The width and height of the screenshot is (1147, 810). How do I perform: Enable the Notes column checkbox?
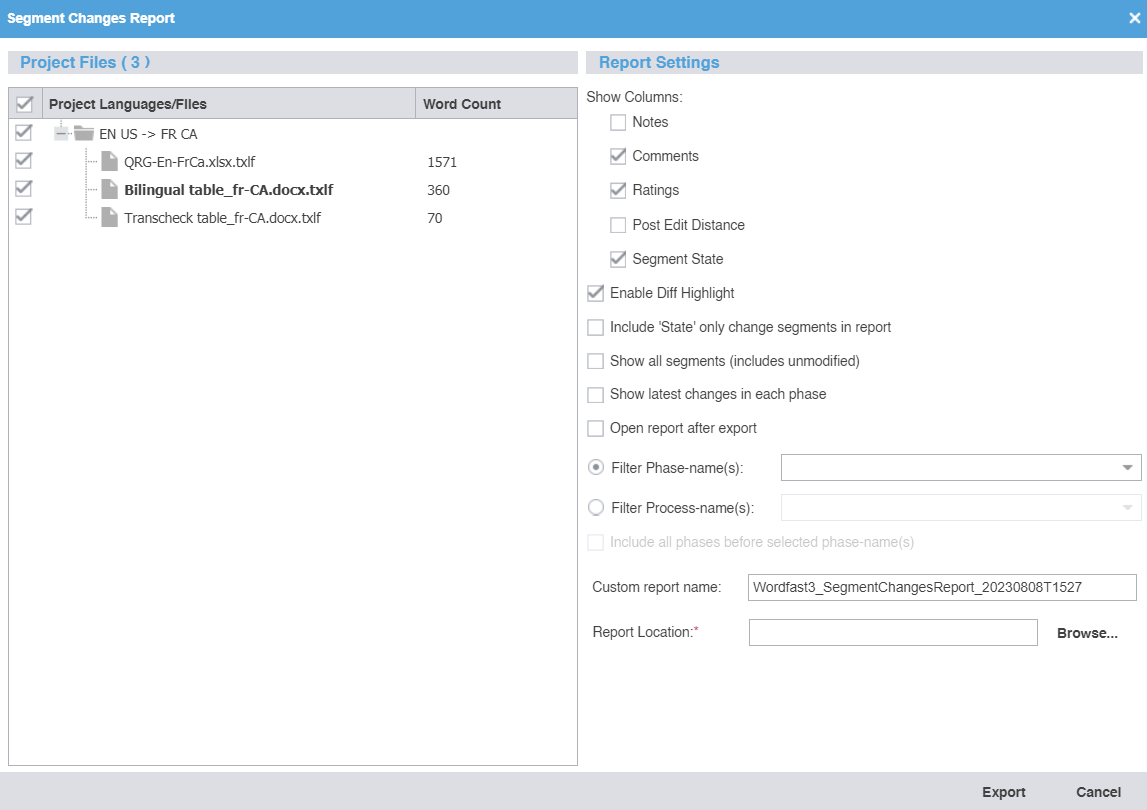(x=618, y=121)
